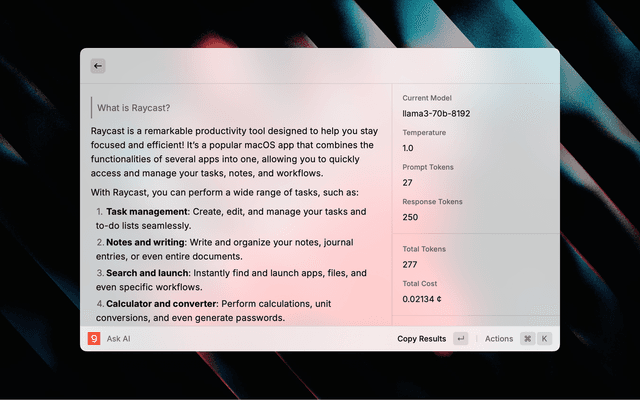Click the llama3-70b-8192 model name

coord(436,114)
